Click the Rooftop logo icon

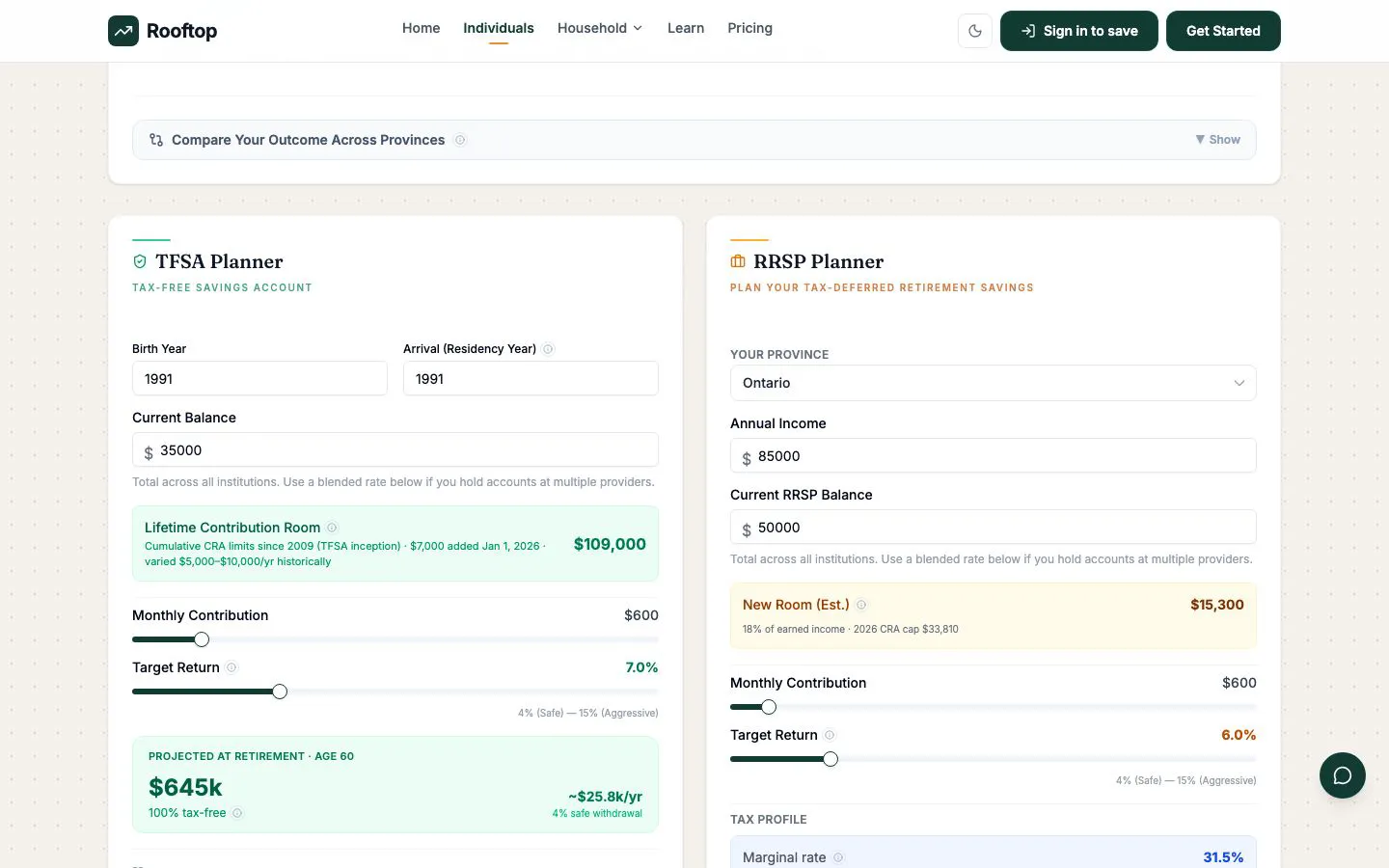coord(123,31)
